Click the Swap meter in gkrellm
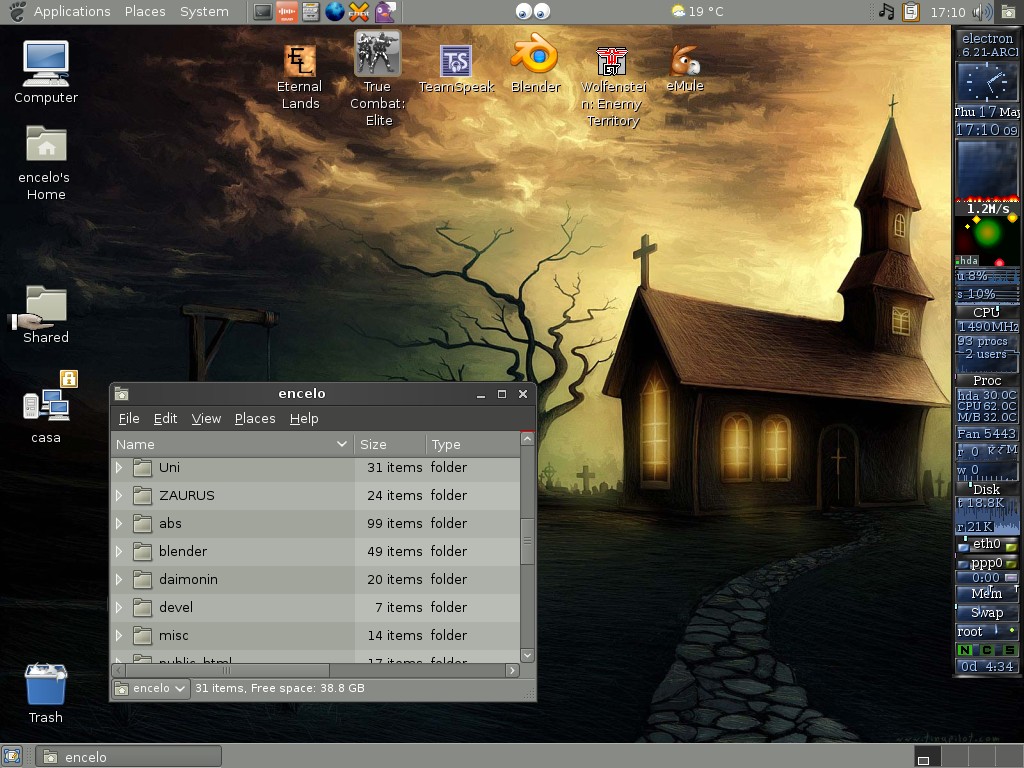The image size is (1024, 768). (987, 613)
